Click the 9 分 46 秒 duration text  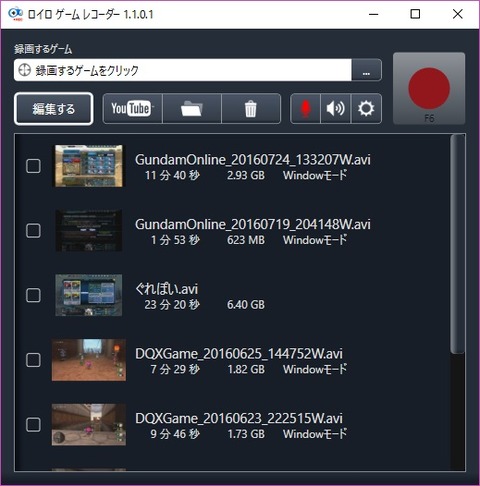(x=175, y=434)
